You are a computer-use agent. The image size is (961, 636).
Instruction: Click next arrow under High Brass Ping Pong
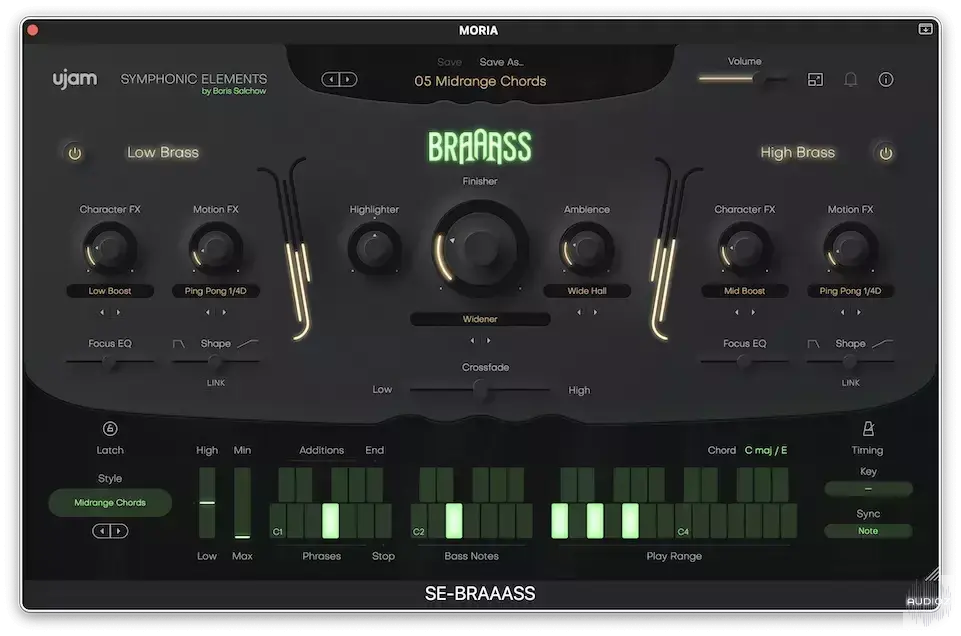tap(859, 312)
